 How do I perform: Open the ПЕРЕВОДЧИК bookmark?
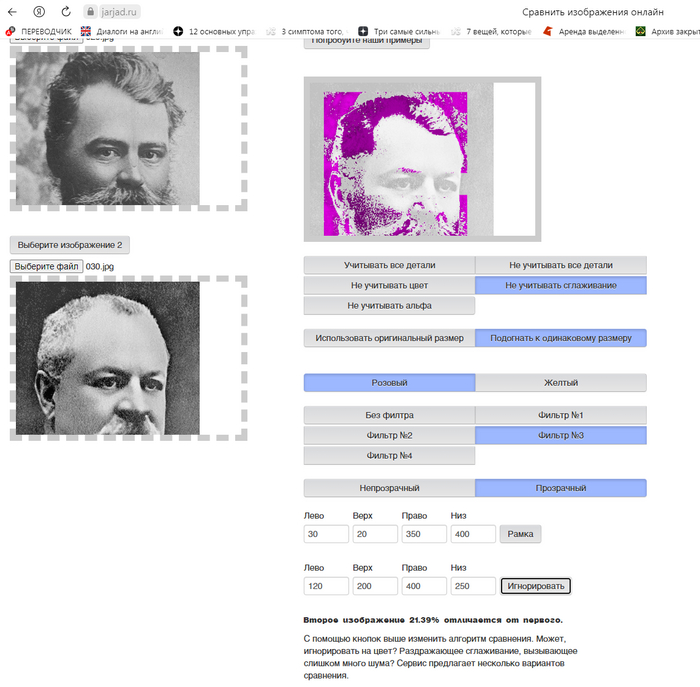(x=38, y=31)
